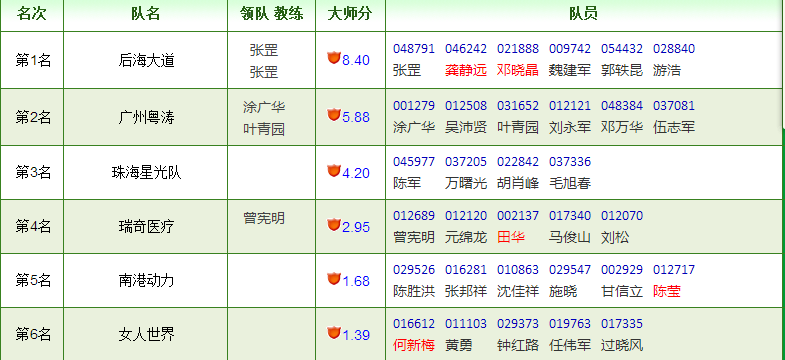Image resolution: width=785 pixels, height=360 pixels.
Task: Select the badge icon beside 1.68
Action: pos(334,279)
